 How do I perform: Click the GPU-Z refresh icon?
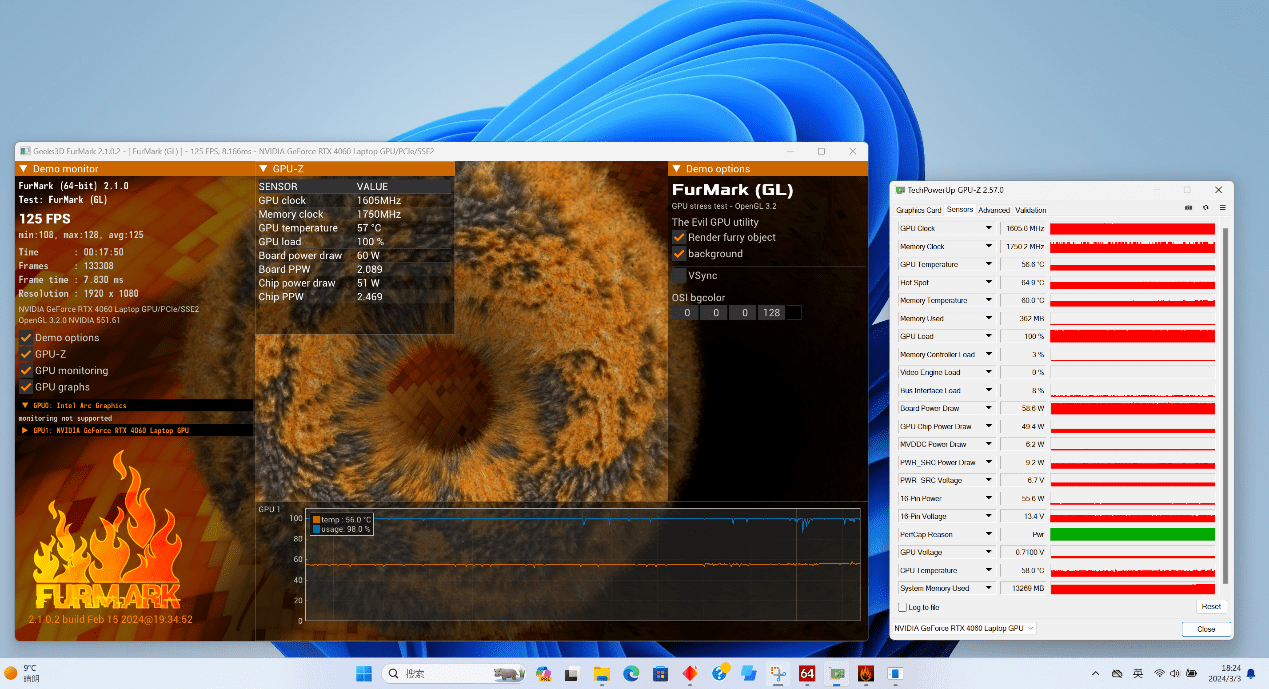tap(1205, 208)
